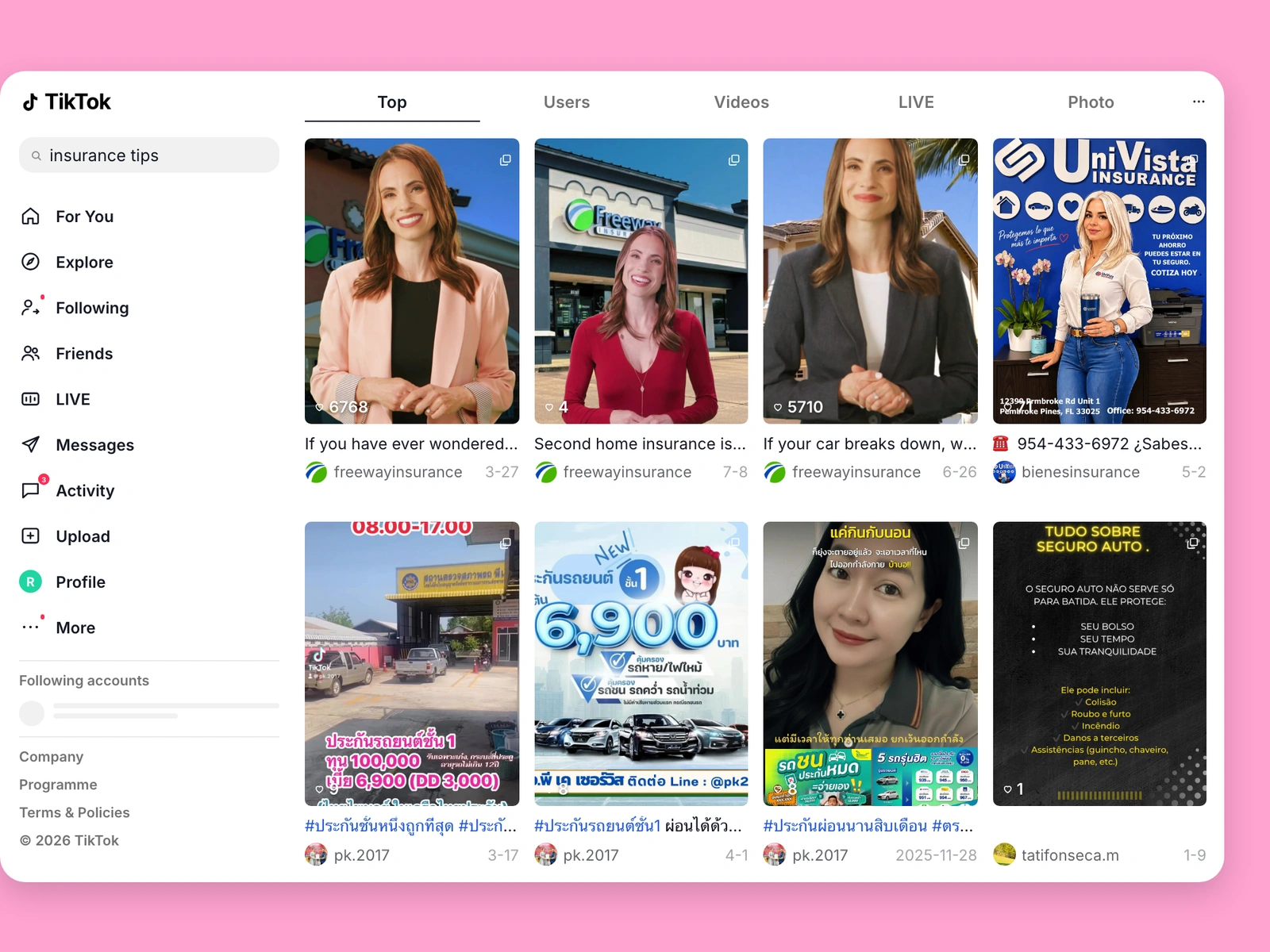Switch to the LIVE results tab
This screenshot has width=1270, height=952.
(916, 102)
